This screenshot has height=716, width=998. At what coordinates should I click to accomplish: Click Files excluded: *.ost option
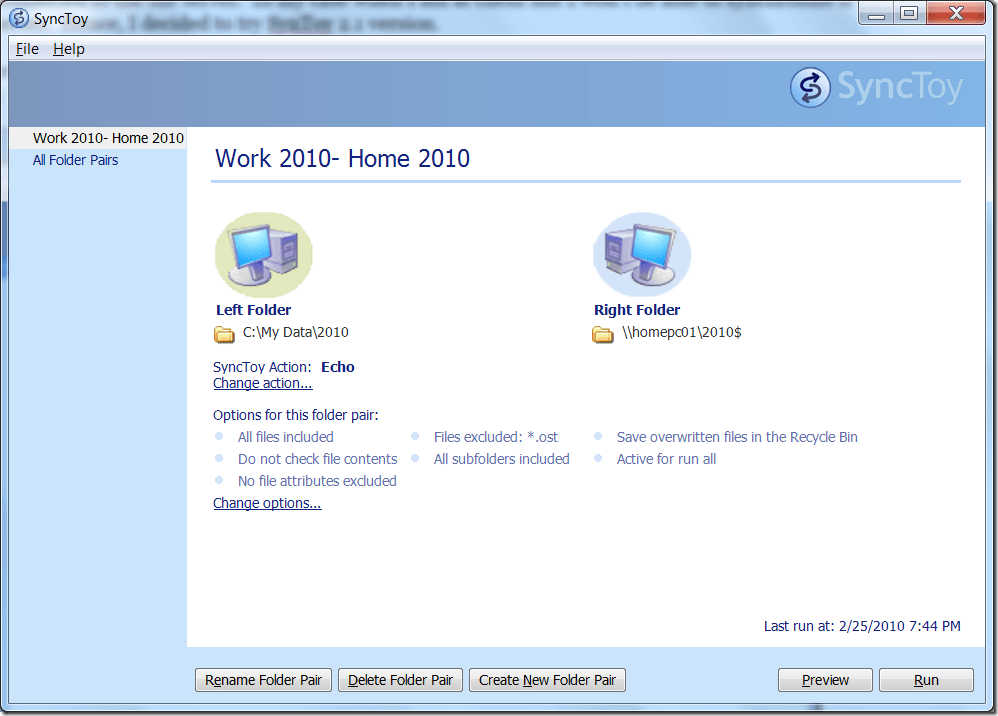[x=496, y=437]
